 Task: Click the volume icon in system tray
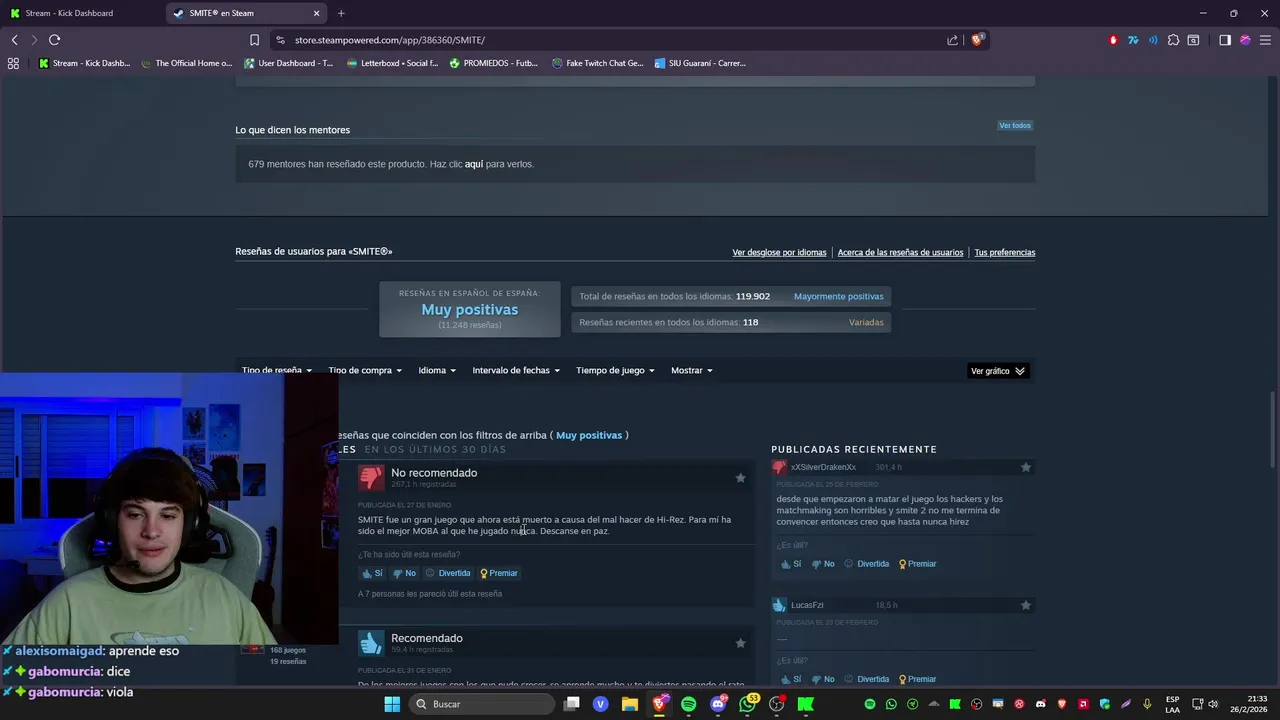pyautogui.click(x=1212, y=704)
